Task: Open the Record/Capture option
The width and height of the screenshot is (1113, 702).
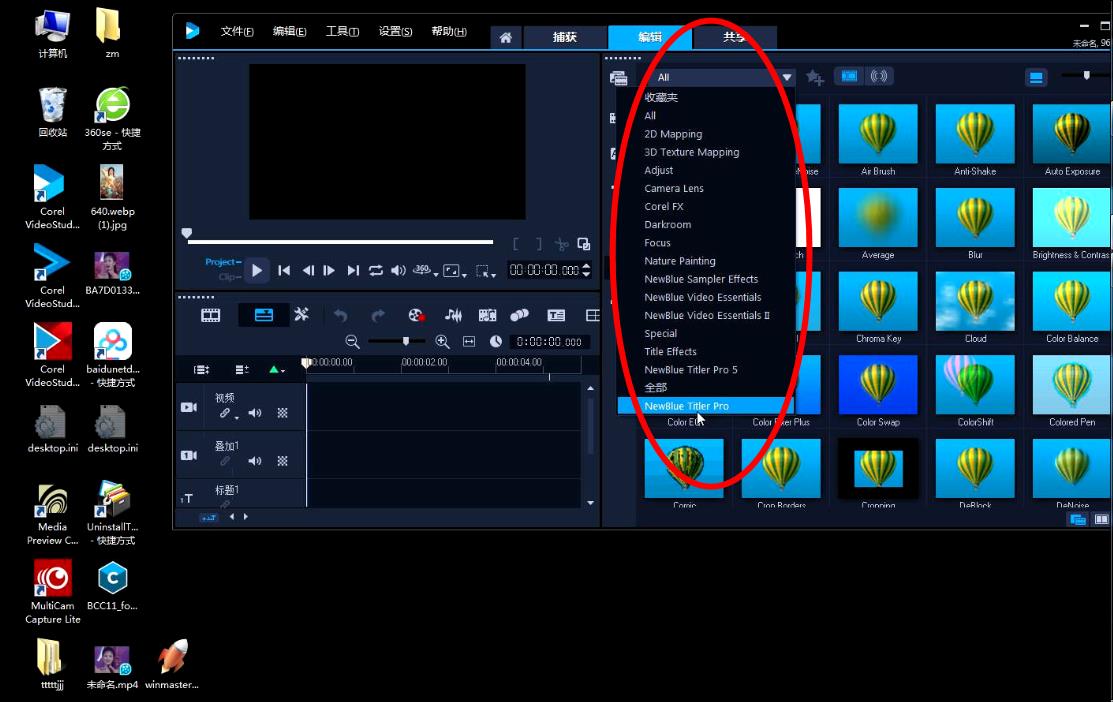Action: [416, 315]
